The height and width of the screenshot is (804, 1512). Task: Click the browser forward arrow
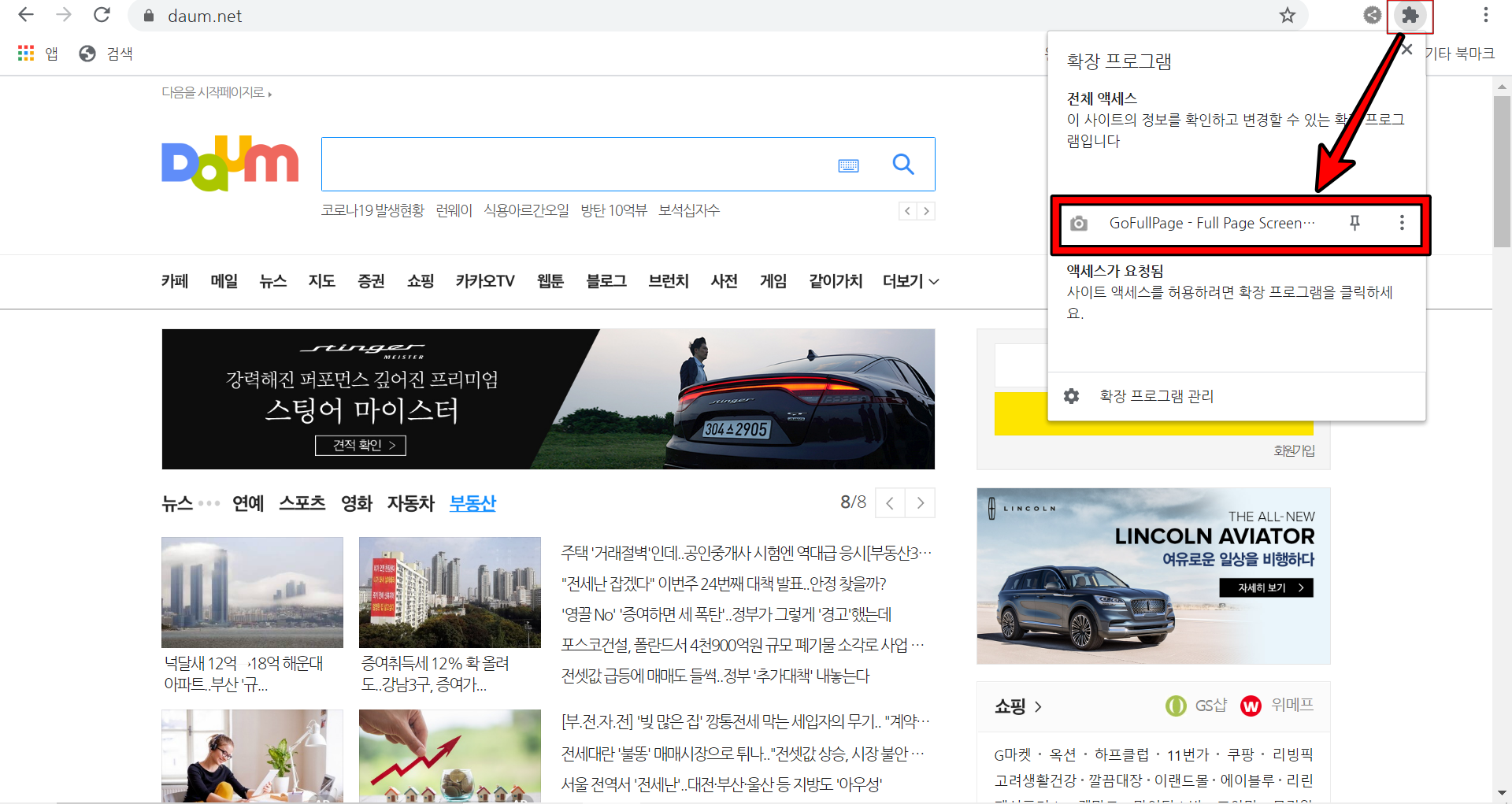[64, 15]
